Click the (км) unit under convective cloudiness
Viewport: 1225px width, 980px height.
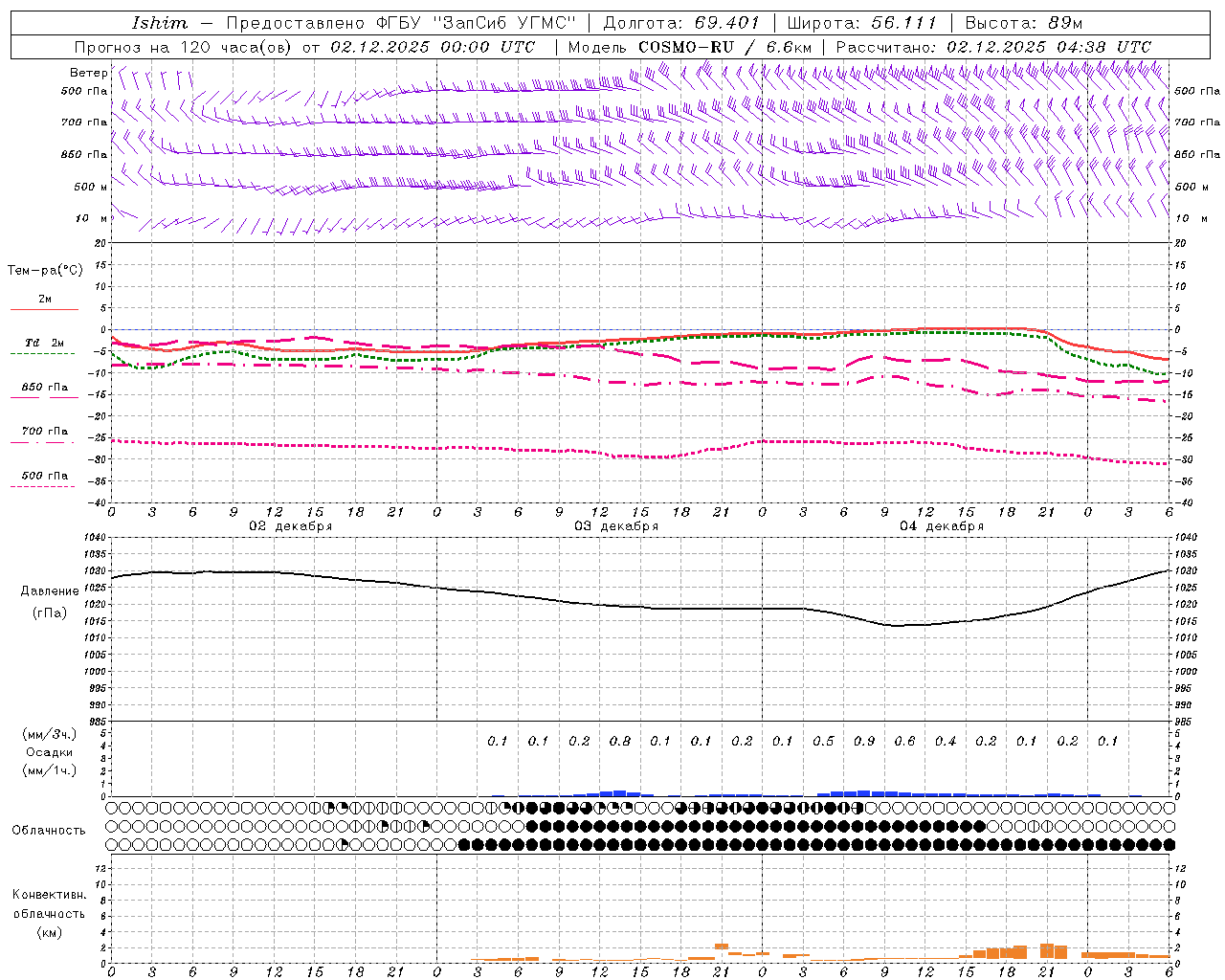point(49,932)
